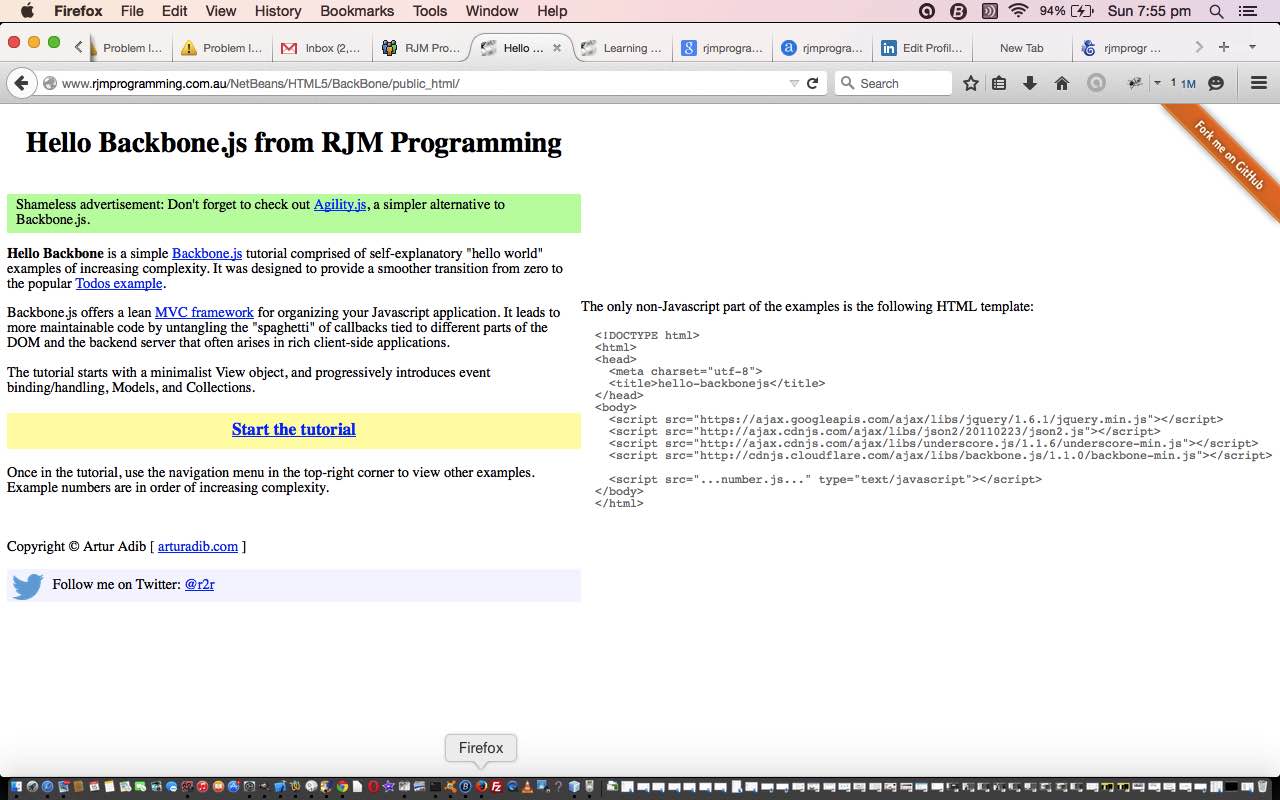Expand the URL bar history dropdown
Viewport: 1280px width, 800px height.
click(x=794, y=83)
